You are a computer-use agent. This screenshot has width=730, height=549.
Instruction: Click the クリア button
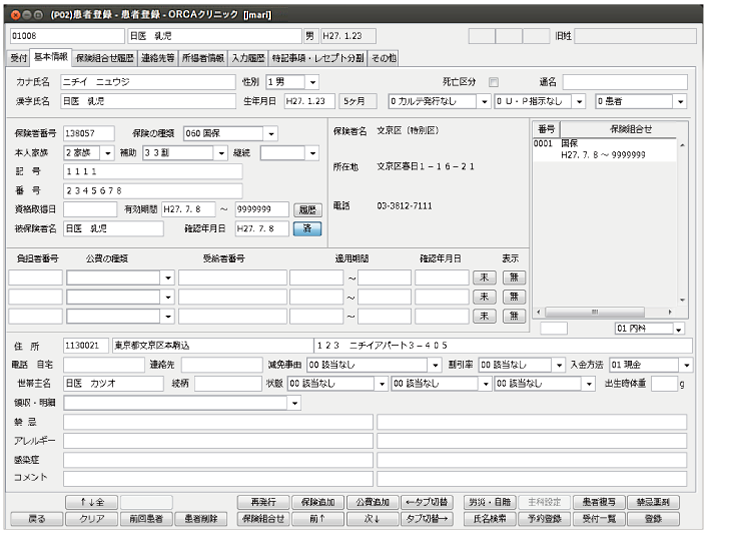(x=92, y=519)
